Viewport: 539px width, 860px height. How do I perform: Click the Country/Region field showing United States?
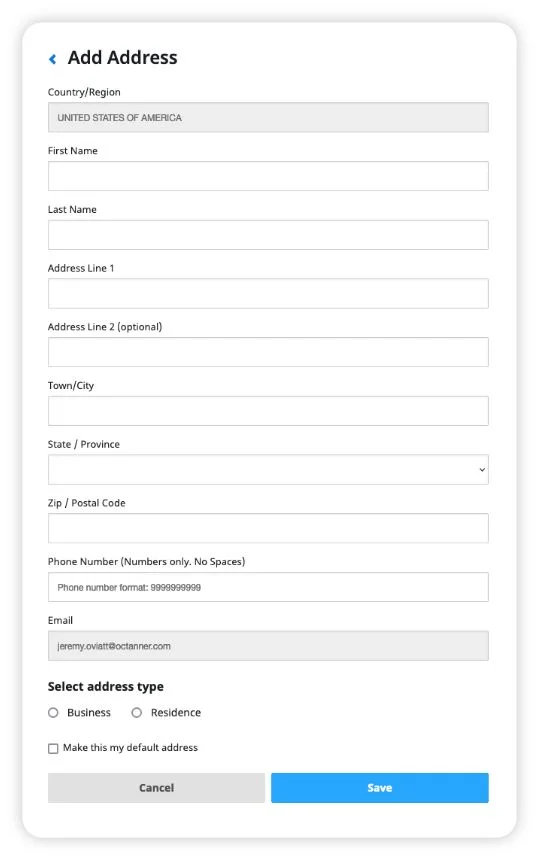tap(268, 117)
